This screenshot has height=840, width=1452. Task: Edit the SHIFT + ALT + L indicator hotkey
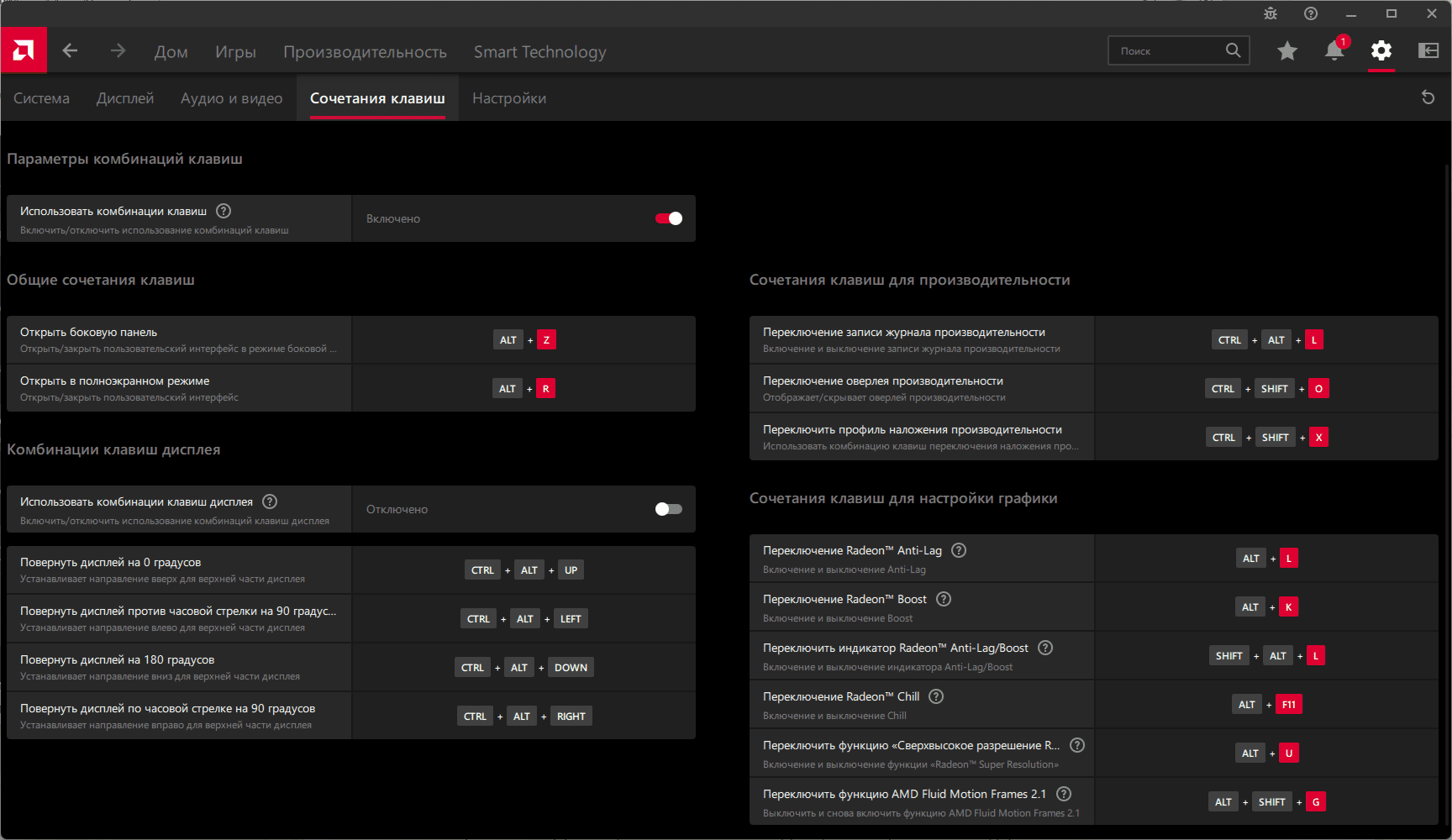(1267, 656)
